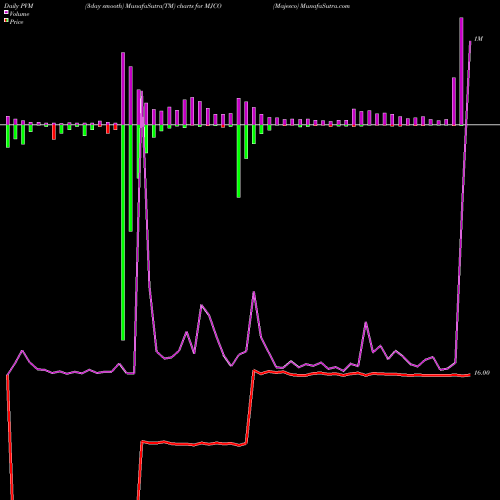Click the 16.09 price value label
This screenshot has width=500, height=500.
click(482, 373)
